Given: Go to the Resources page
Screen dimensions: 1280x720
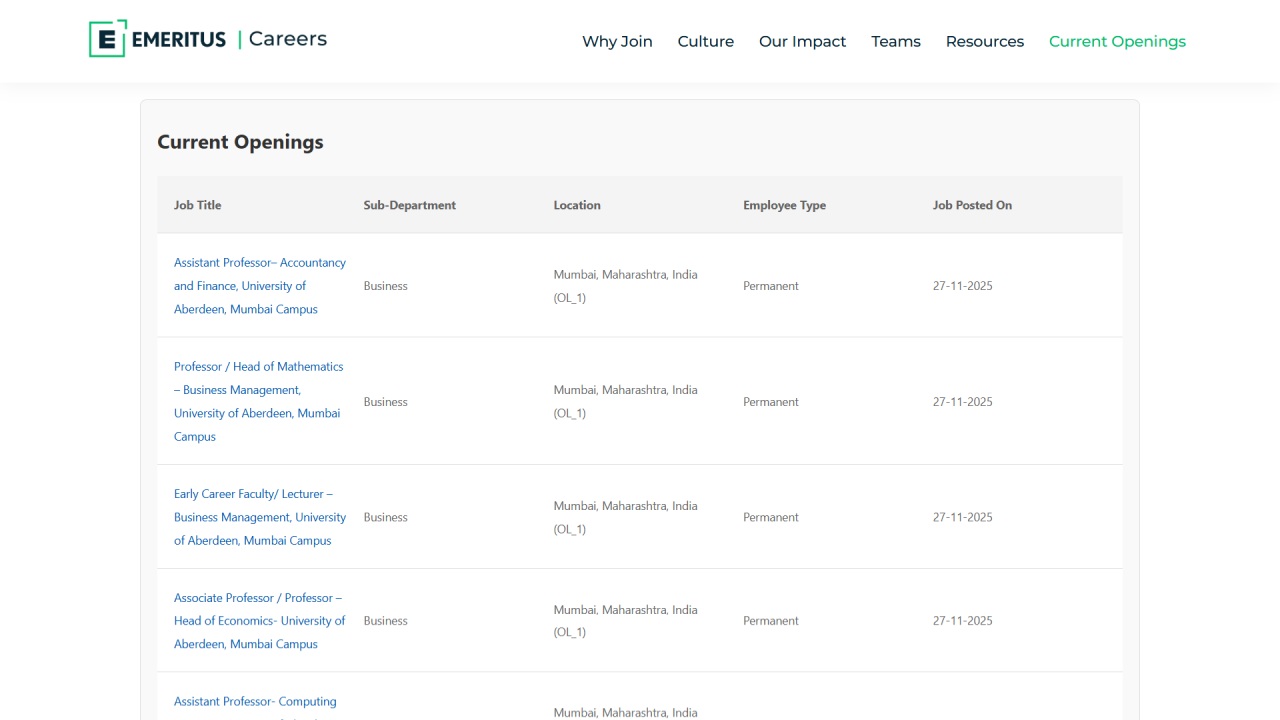Looking at the screenshot, I should point(984,41).
